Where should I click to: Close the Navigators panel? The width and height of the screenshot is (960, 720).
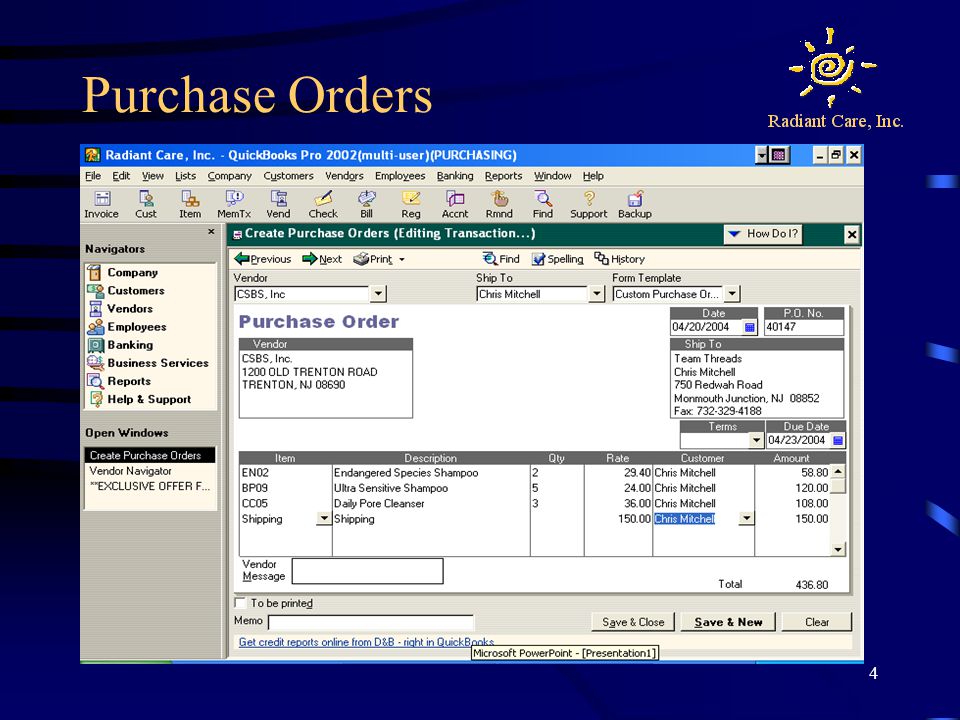[x=211, y=231]
